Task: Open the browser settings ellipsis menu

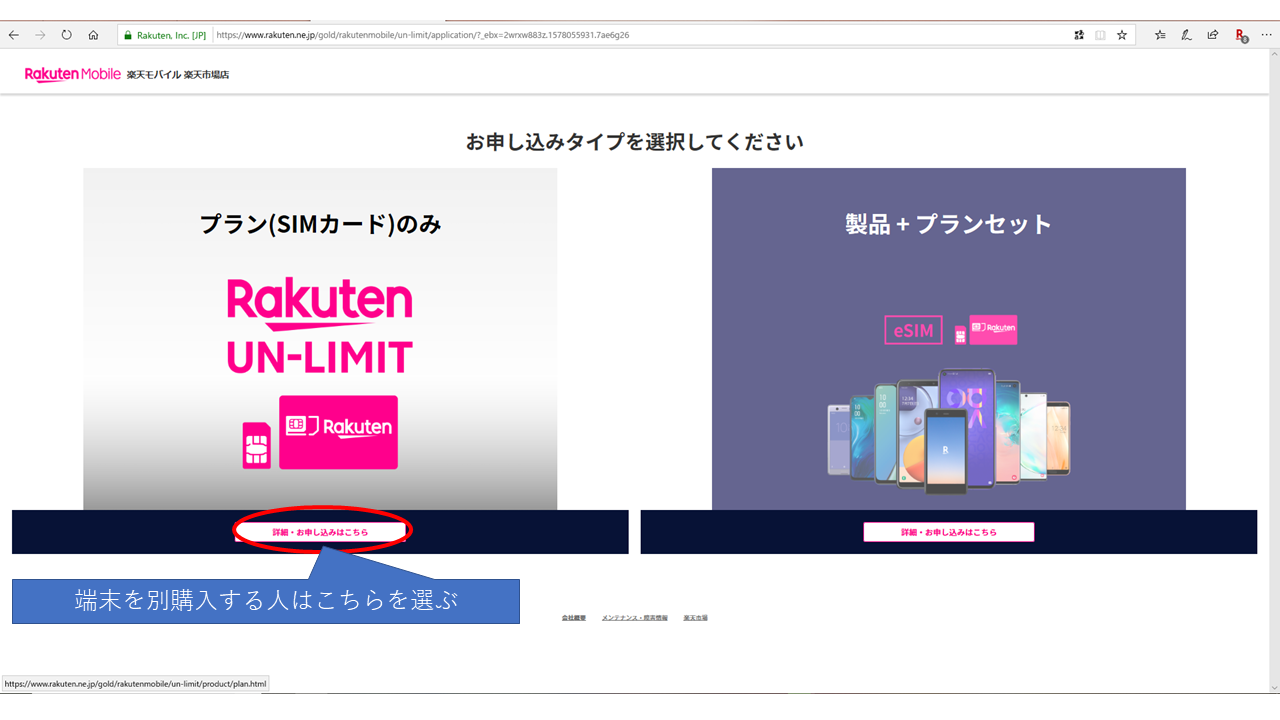Action: pyautogui.click(x=1267, y=35)
